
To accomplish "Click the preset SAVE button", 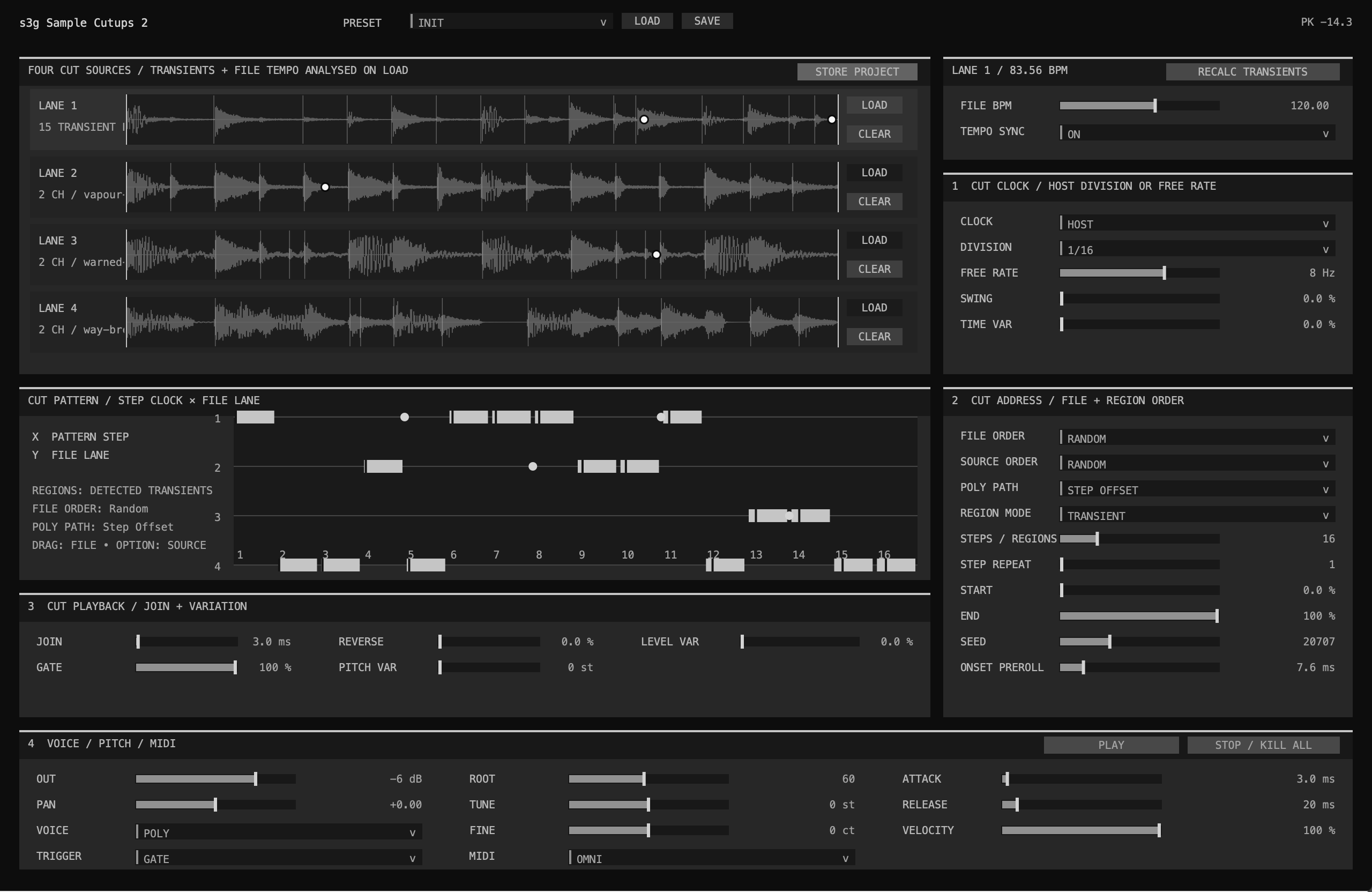I will coord(707,21).
